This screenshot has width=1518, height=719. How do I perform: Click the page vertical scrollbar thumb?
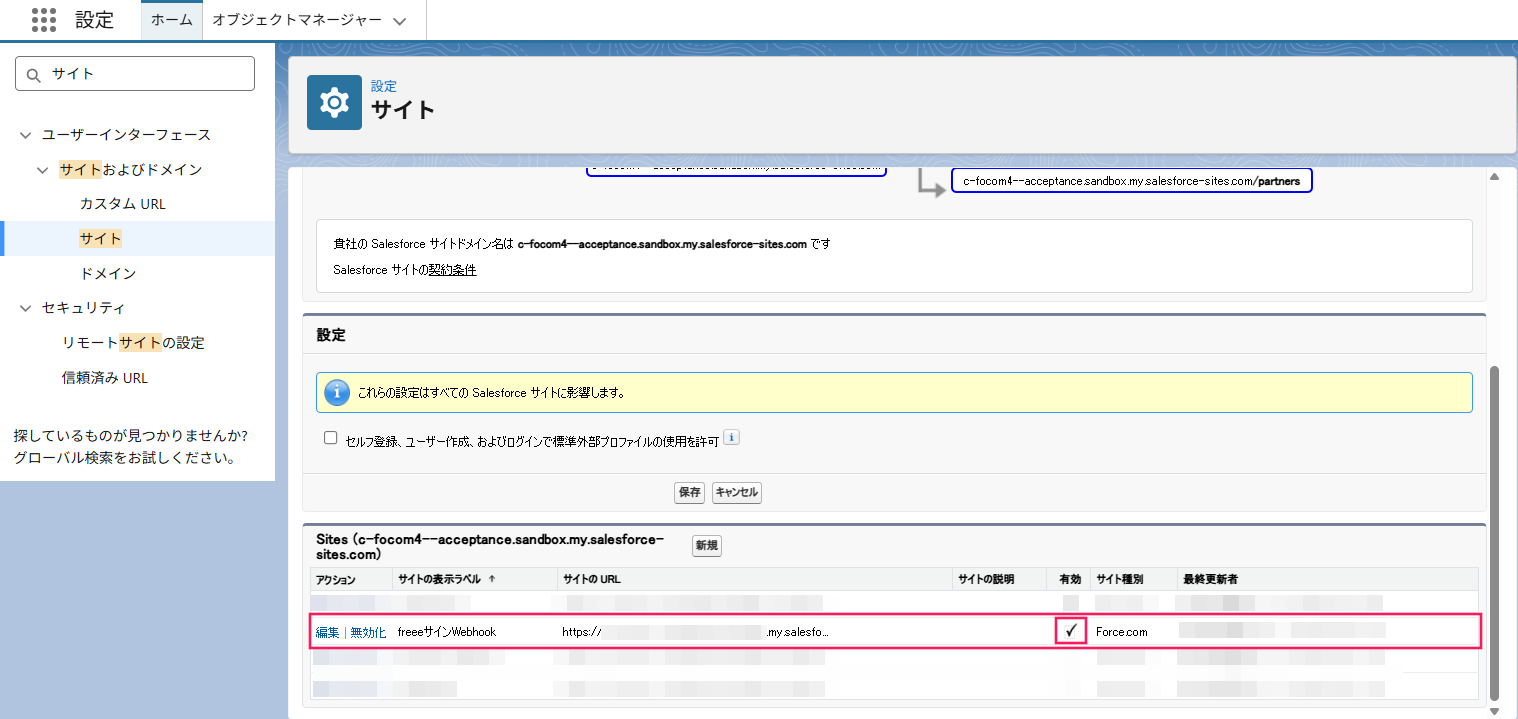(1495, 533)
